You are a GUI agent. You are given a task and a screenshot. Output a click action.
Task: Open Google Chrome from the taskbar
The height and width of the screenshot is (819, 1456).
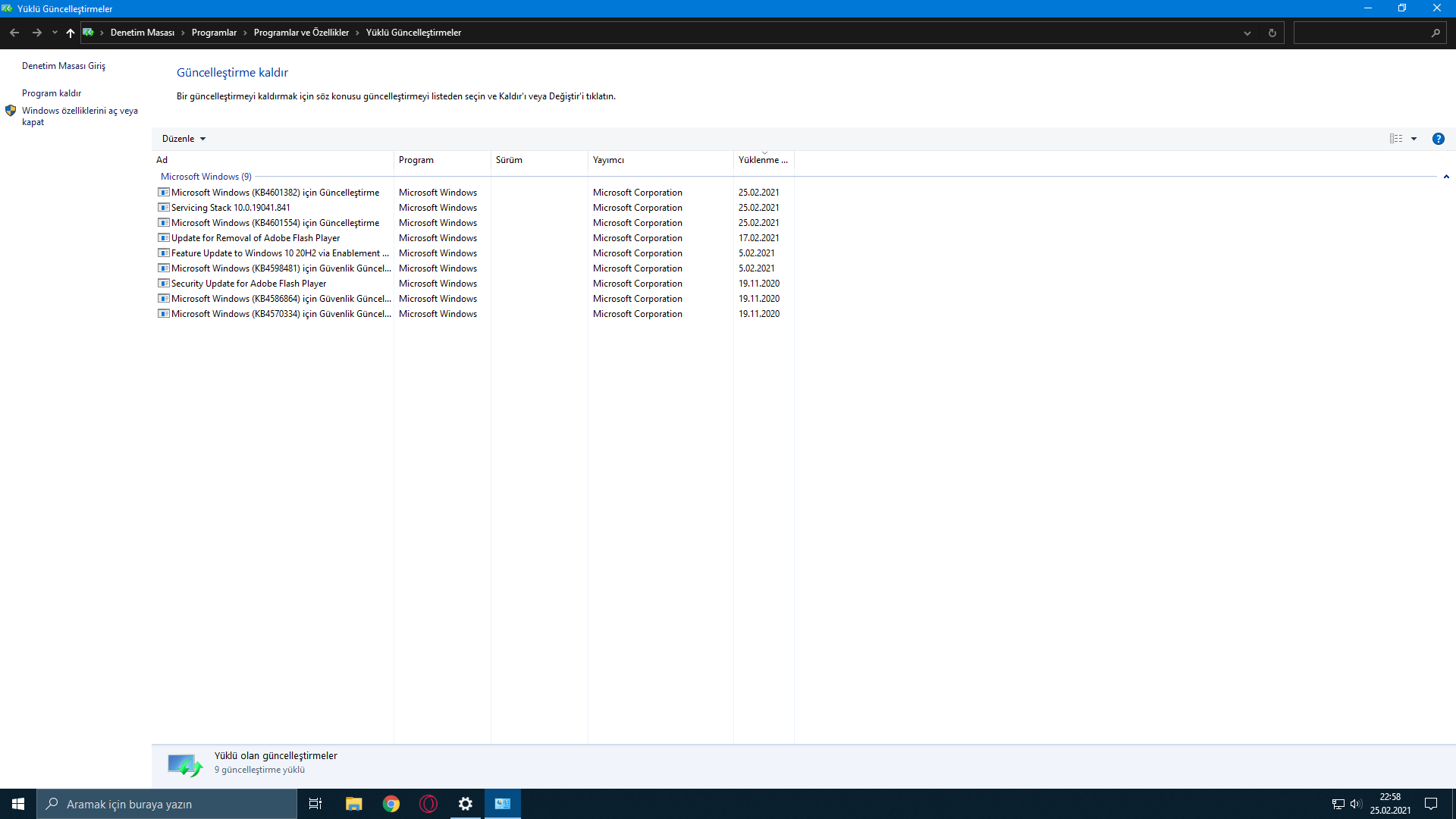pos(391,804)
